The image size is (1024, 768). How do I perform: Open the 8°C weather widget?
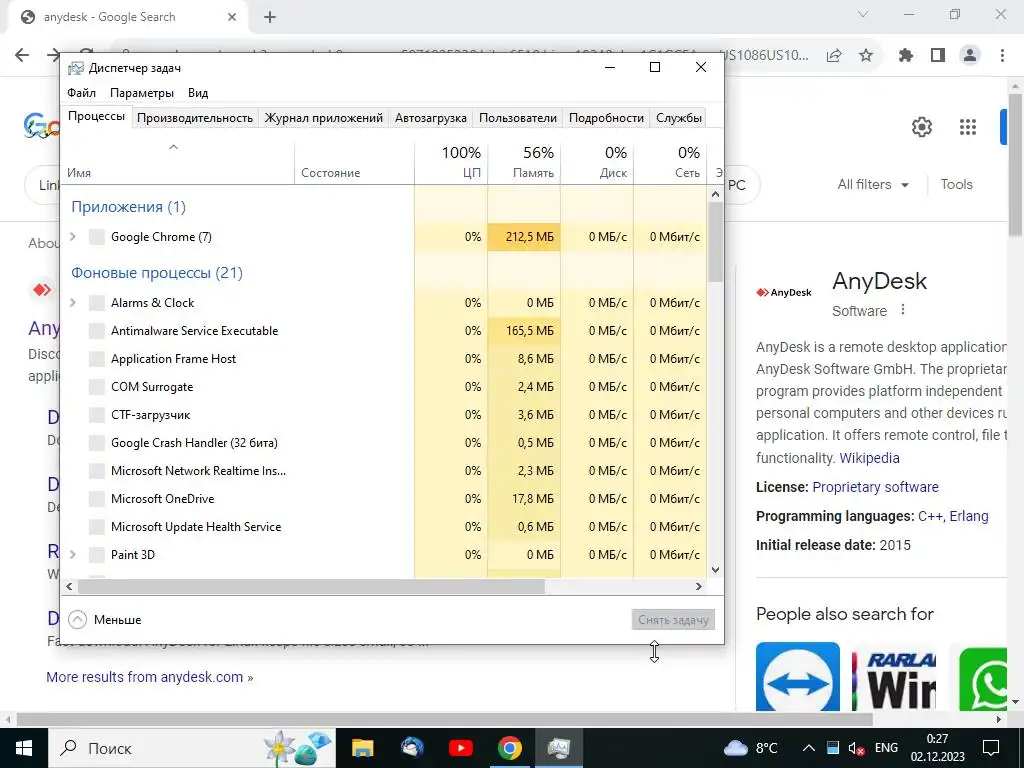point(751,748)
